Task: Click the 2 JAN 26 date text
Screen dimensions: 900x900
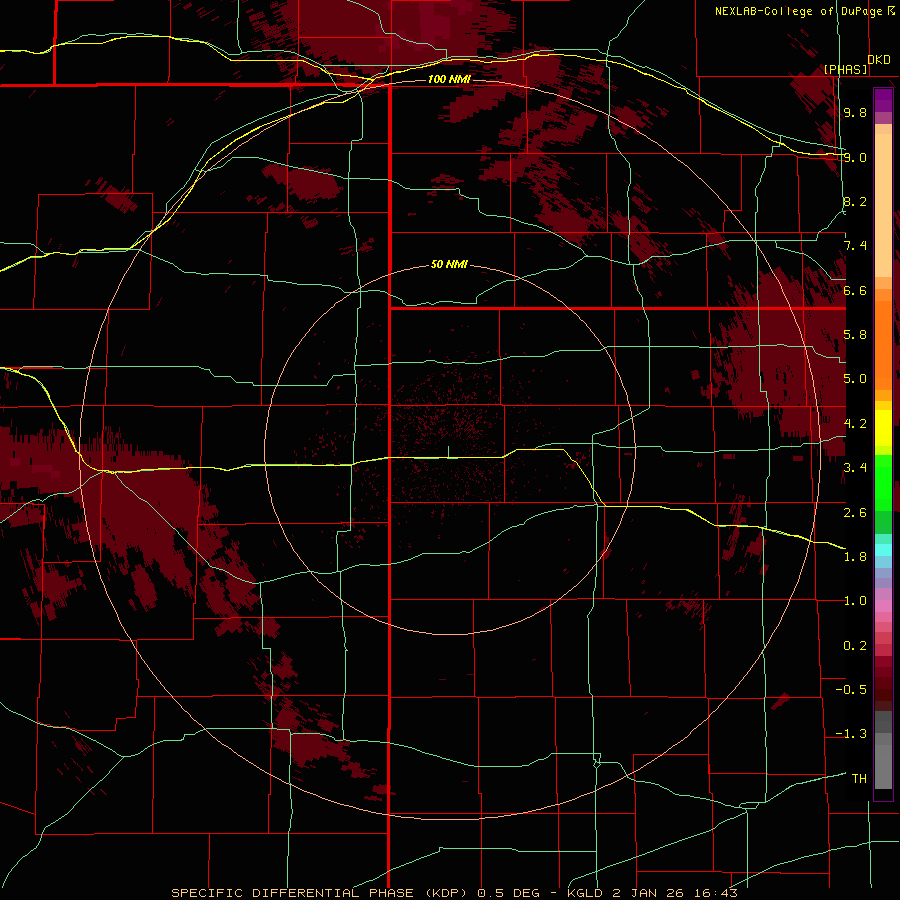Action: click(x=650, y=893)
